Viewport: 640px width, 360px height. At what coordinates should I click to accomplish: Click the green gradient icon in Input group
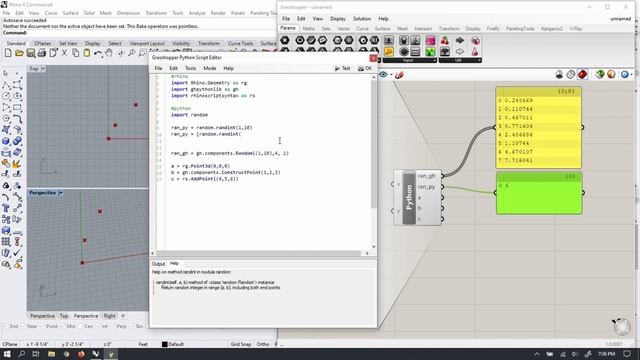point(430,52)
